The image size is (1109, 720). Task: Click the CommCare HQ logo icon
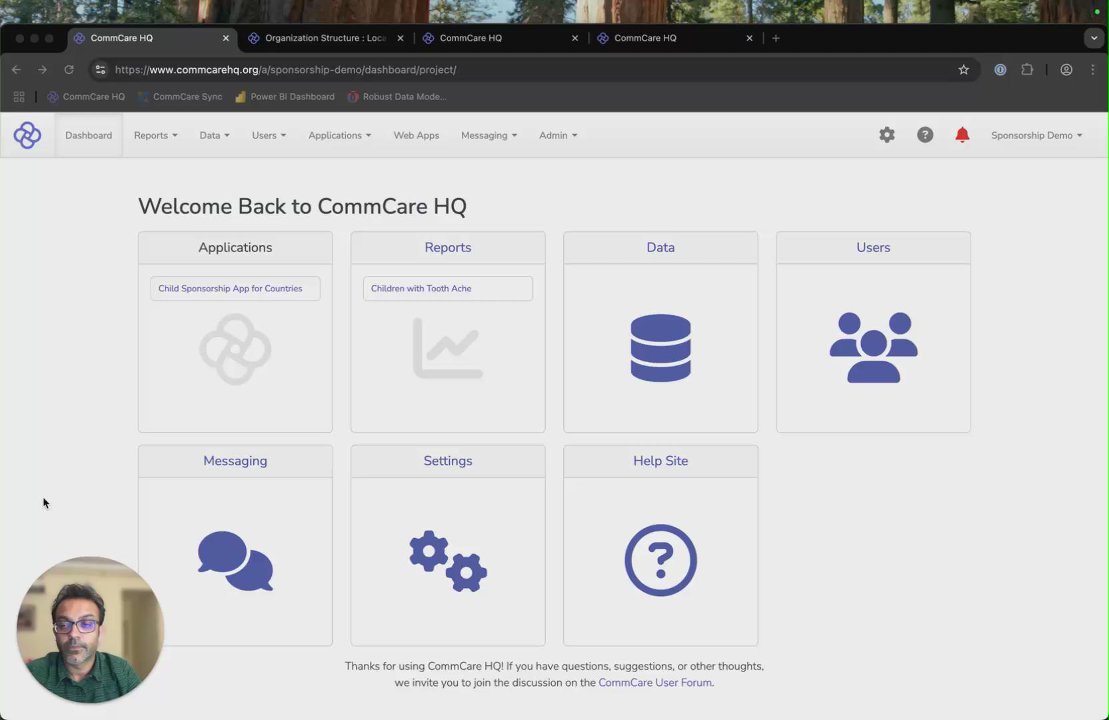click(28, 135)
